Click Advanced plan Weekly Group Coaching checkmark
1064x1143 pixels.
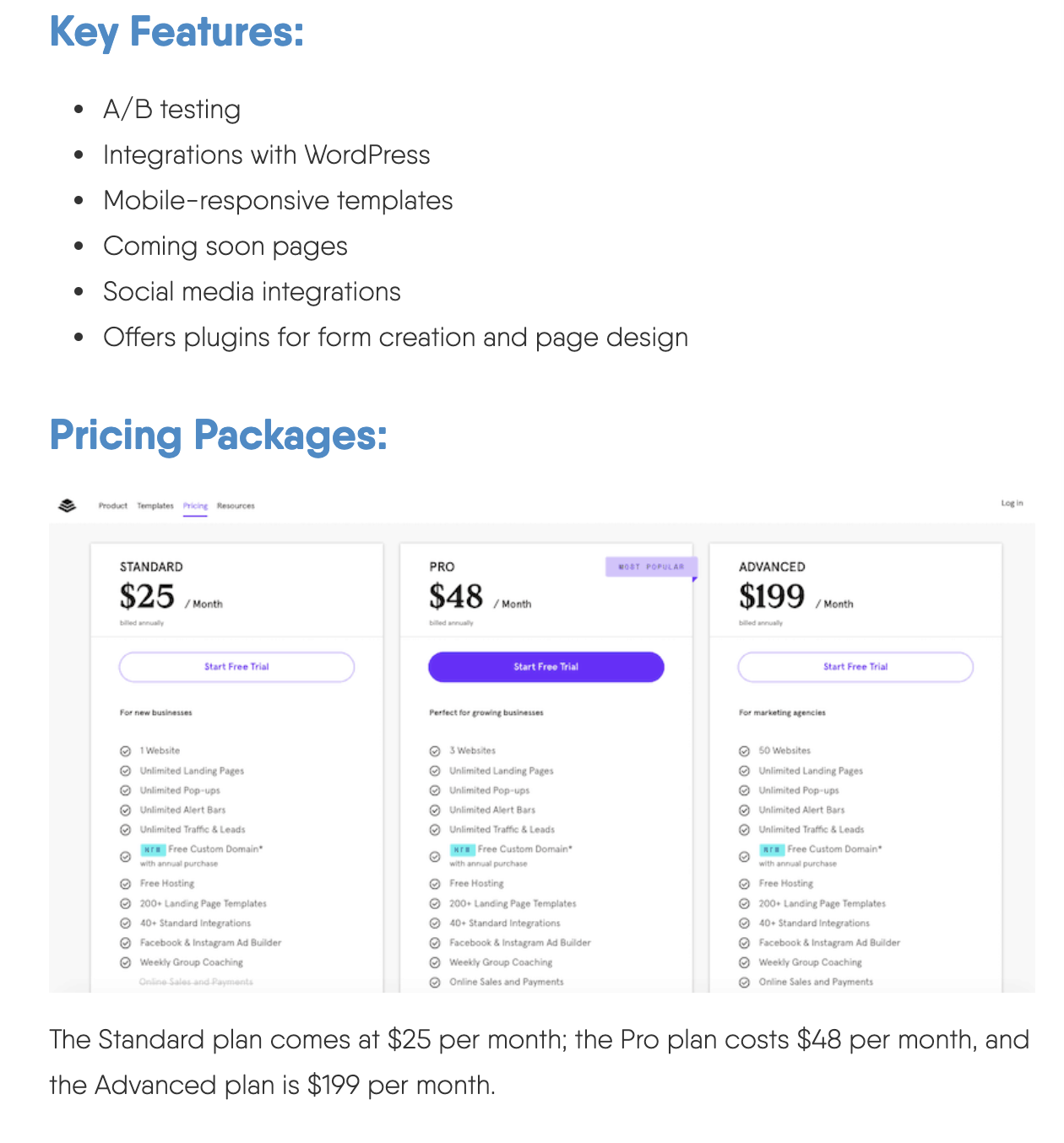[744, 962]
